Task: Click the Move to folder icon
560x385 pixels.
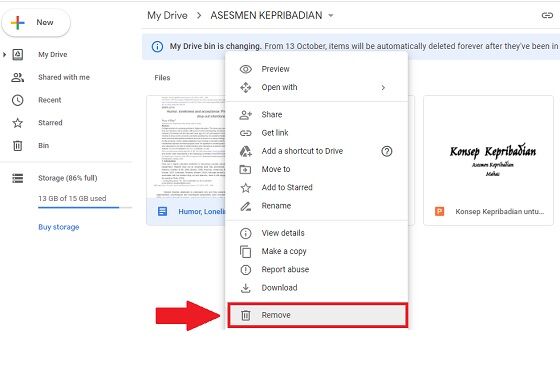Action: 245,169
